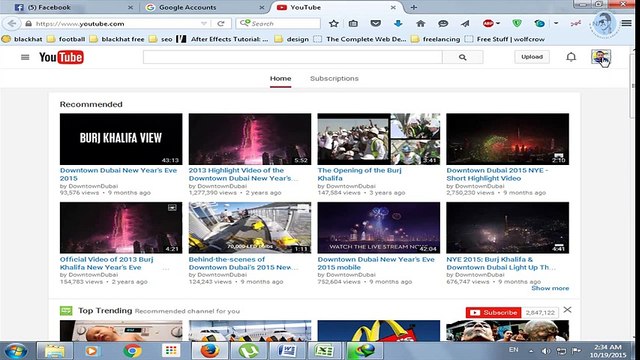Play the WATCH THE LIVE STREAM thumbnail
Viewport: 640px width, 360px height.
[379, 228]
